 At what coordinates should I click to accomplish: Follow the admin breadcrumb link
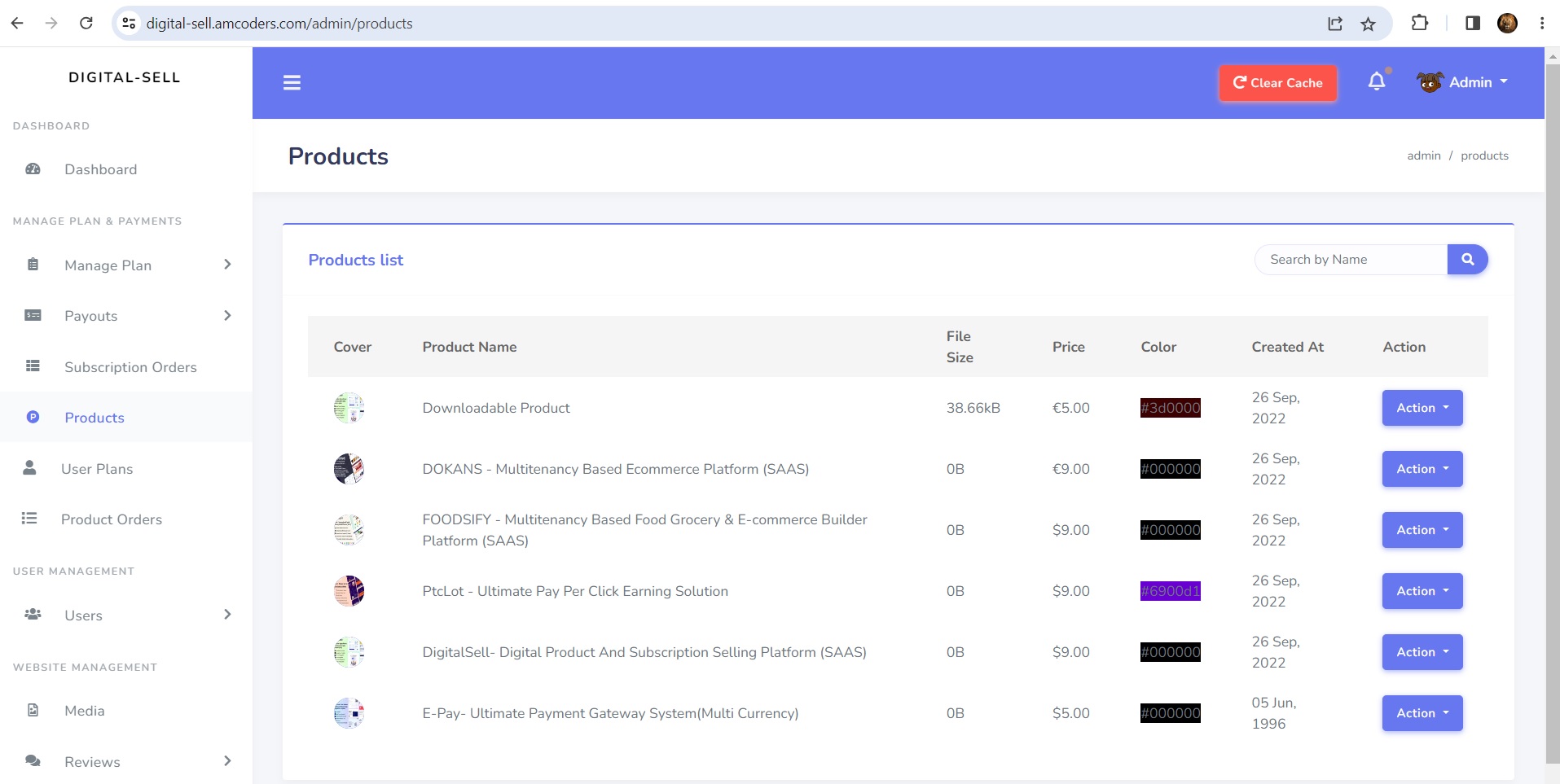coord(1423,155)
